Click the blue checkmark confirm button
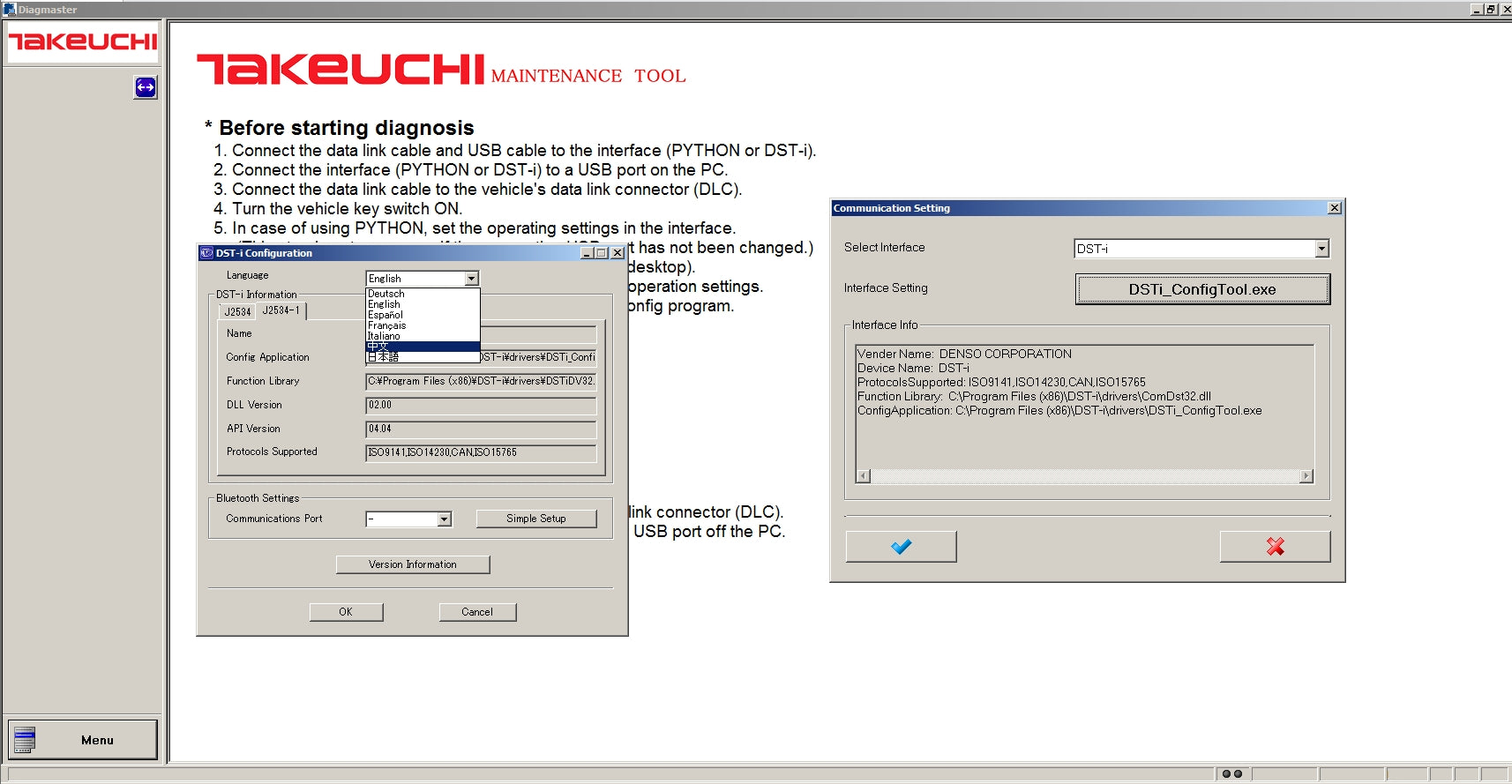1512x784 pixels. click(901, 547)
